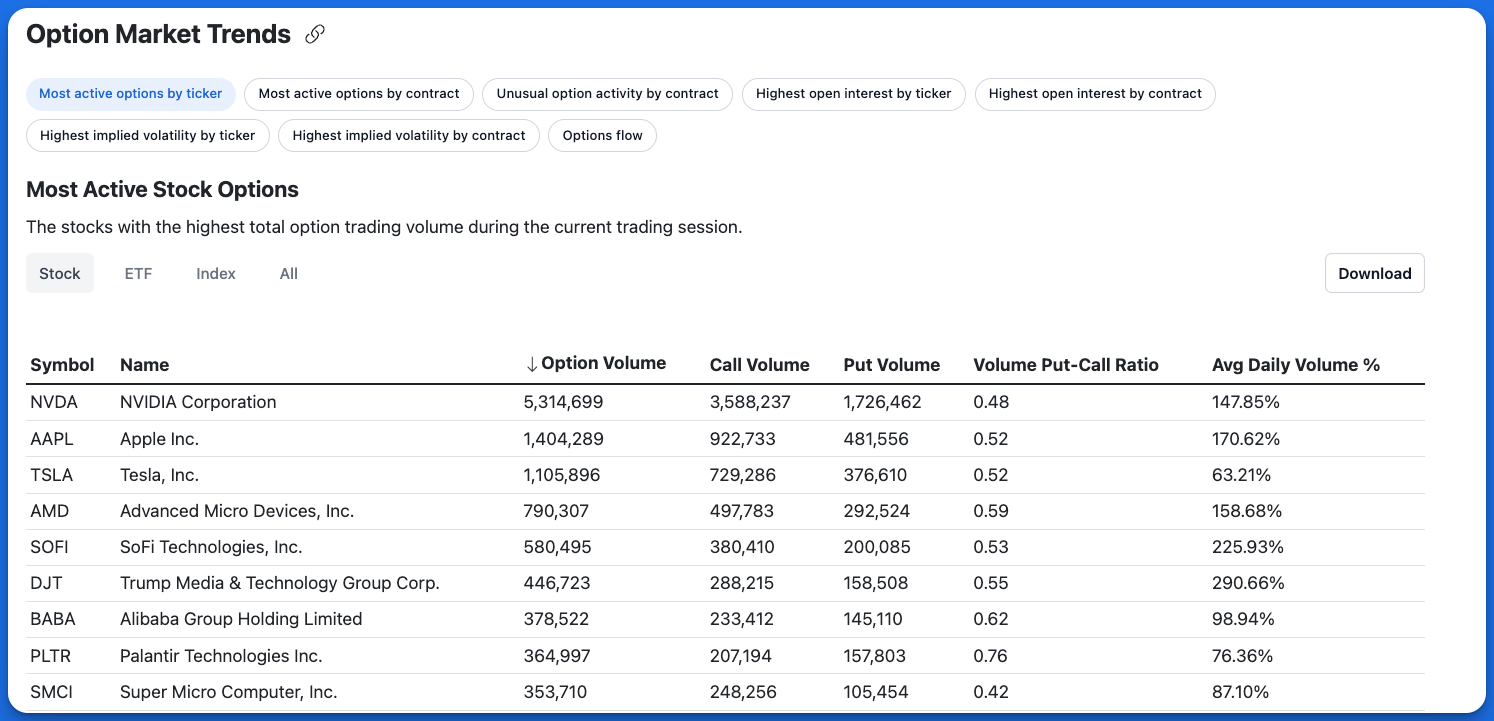The width and height of the screenshot is (1494, 721).
Task: Open Highest open interest by ticker
Action: (x=854, y=94)
